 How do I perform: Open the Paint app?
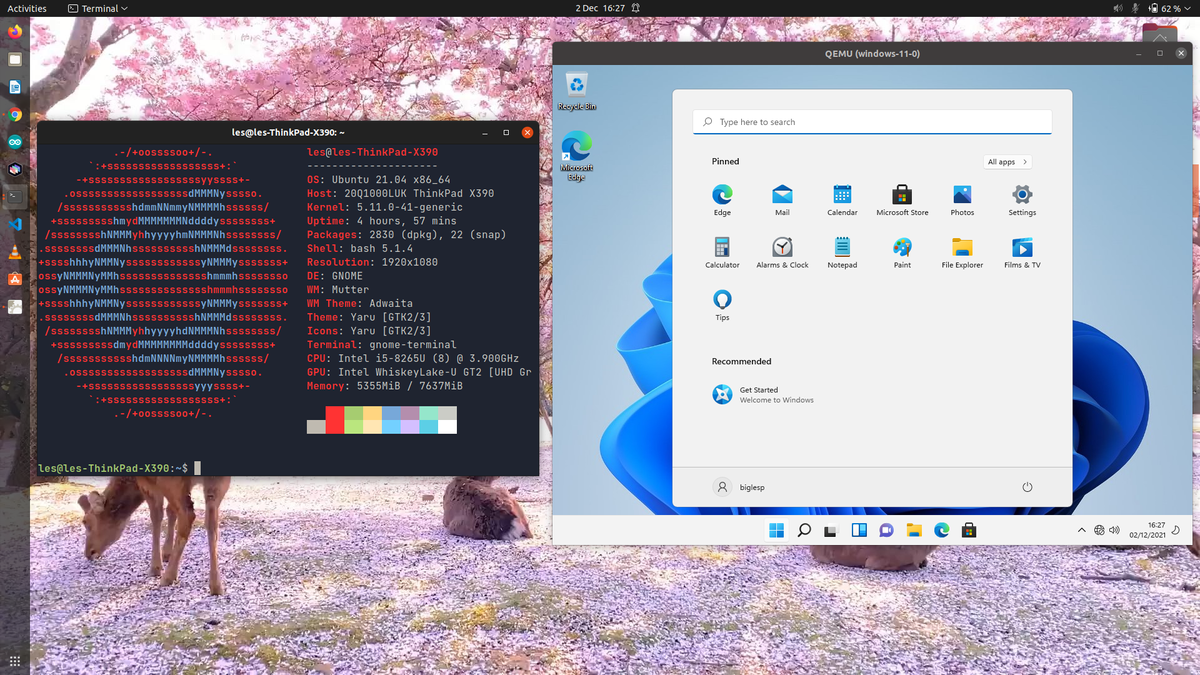[x=902, y=251]
